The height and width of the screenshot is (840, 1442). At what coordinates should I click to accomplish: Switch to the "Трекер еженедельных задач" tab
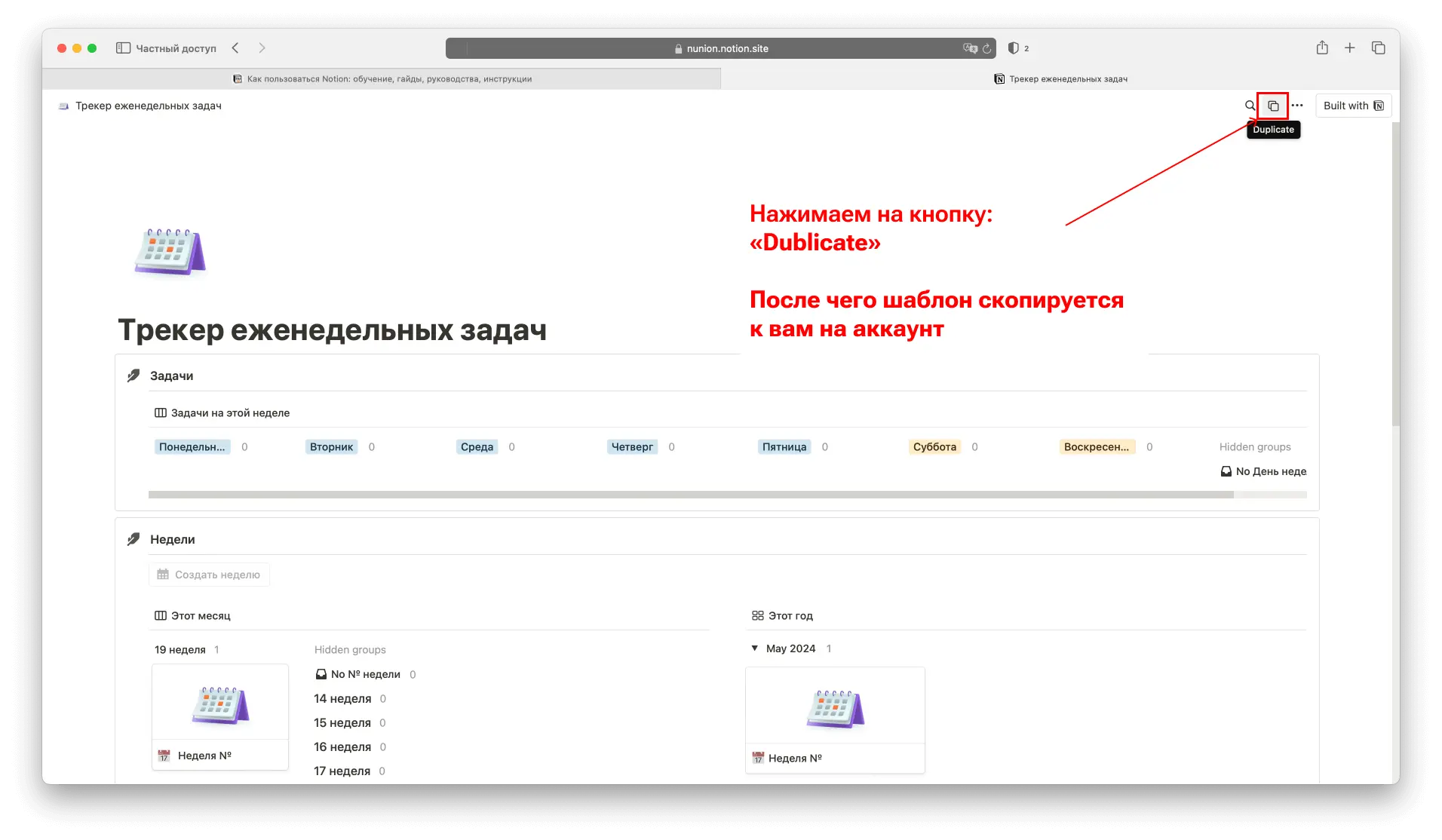(1062, 78)
